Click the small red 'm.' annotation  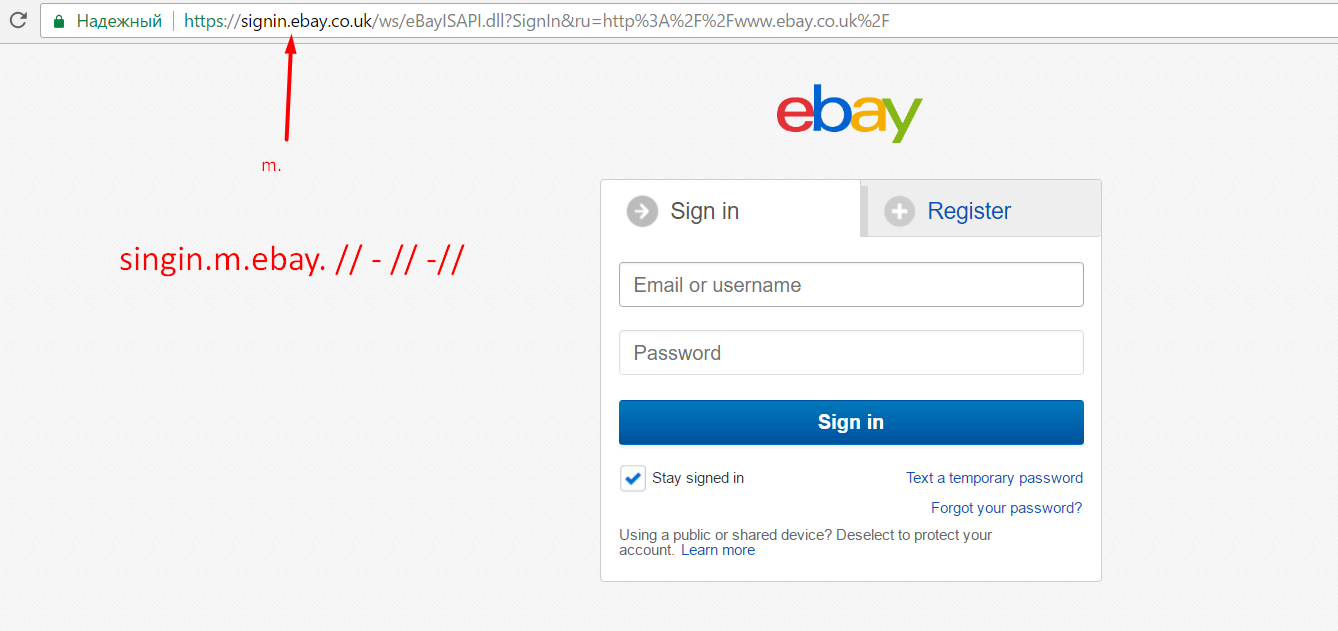point(272,166)
